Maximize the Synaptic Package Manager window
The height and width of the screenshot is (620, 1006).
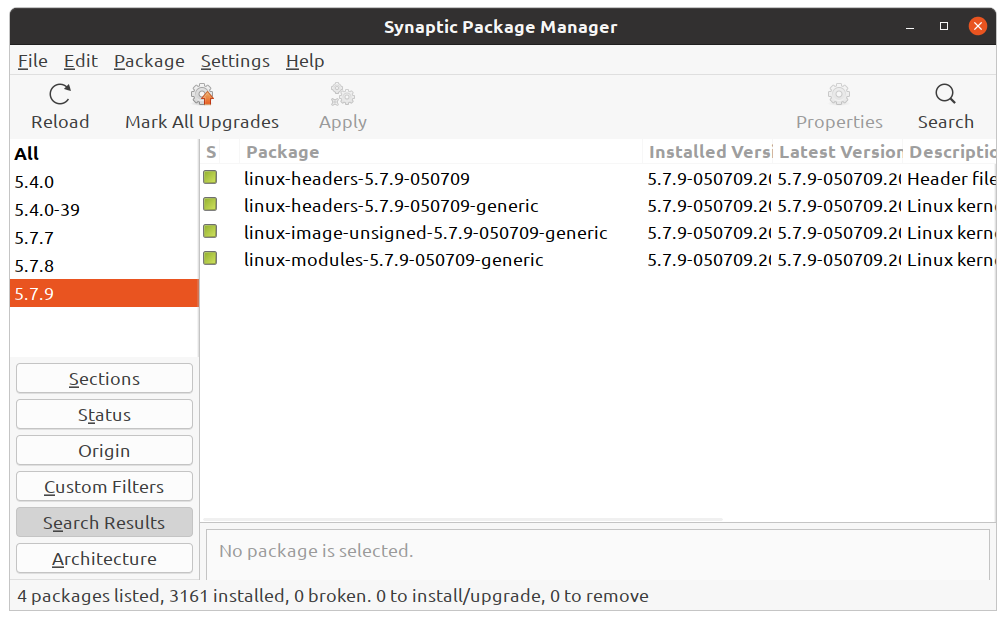coord(944,26)
